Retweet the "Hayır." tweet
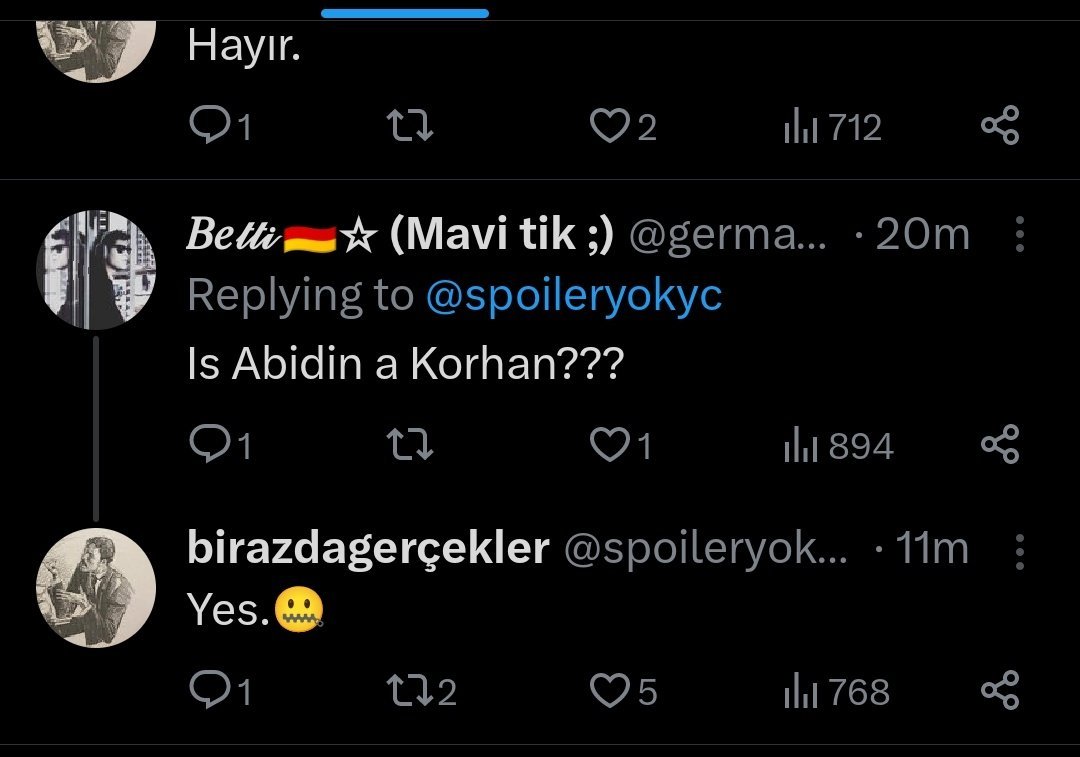The width and height of the screenshot is (1080, 757). point(411,127)
